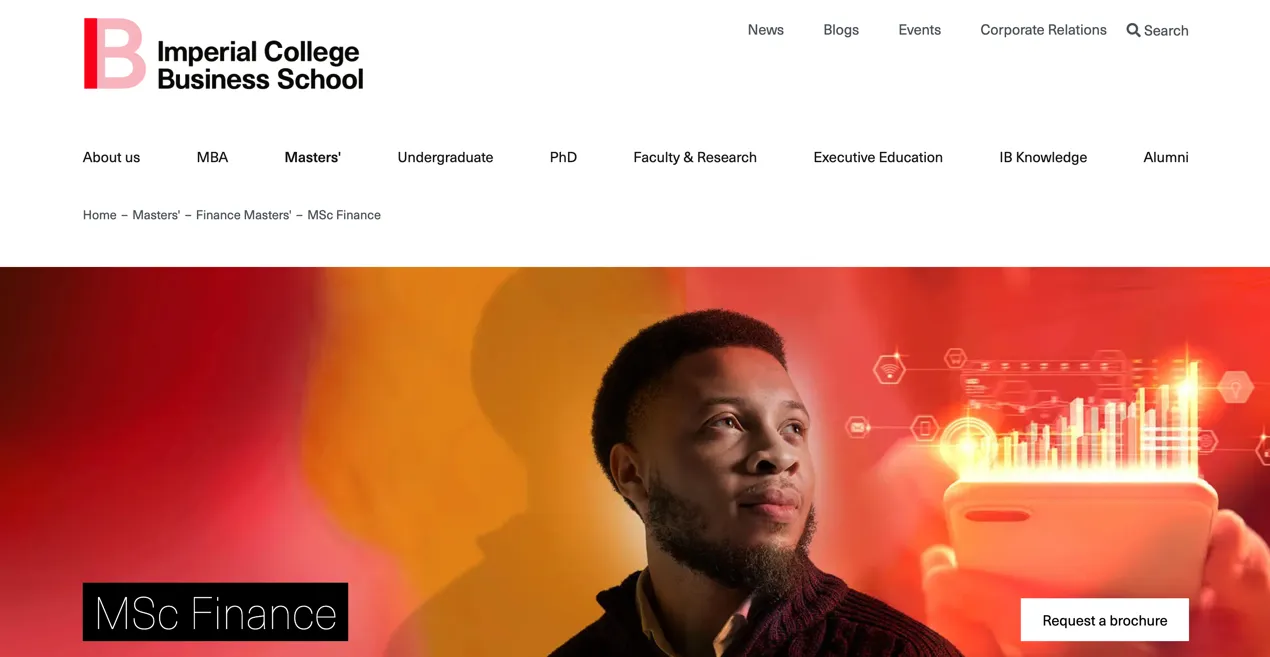Screen dimensions: 1270x657
Task: Select Executive Education in navigation
Action: [x=878, y=157]
